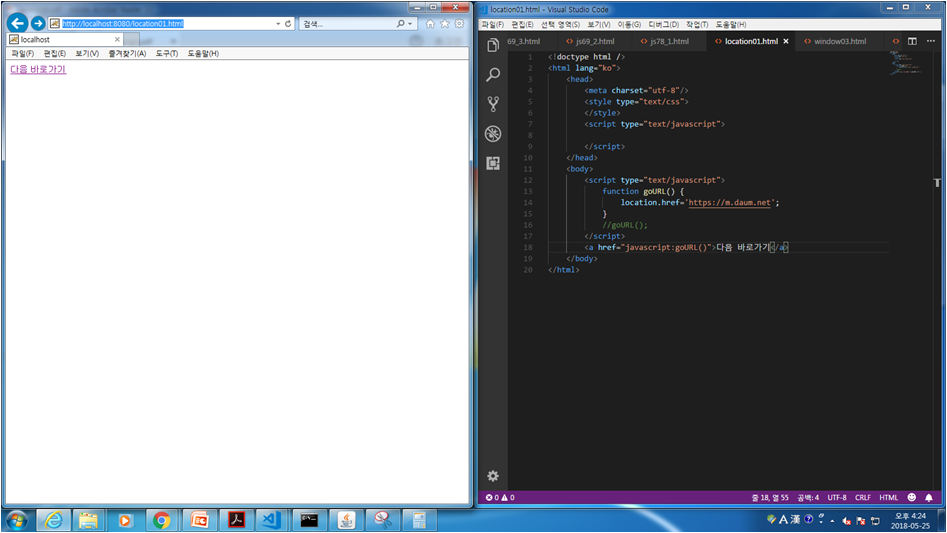Viewport: 947px width, 533px height.
Task: Change end of line sequence CRLF
Action: 862,497
